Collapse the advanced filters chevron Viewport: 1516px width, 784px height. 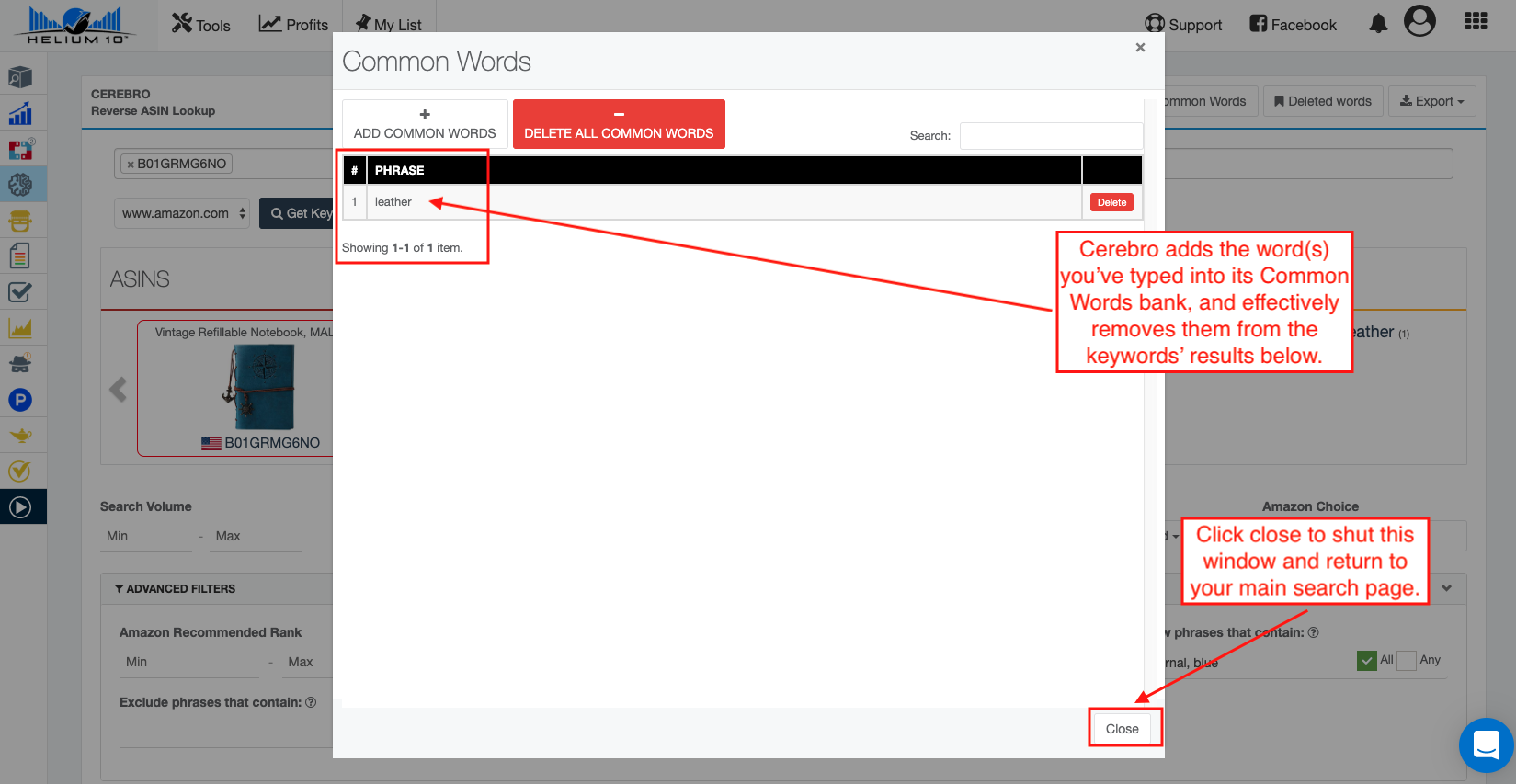click(x=1446, y=588)
